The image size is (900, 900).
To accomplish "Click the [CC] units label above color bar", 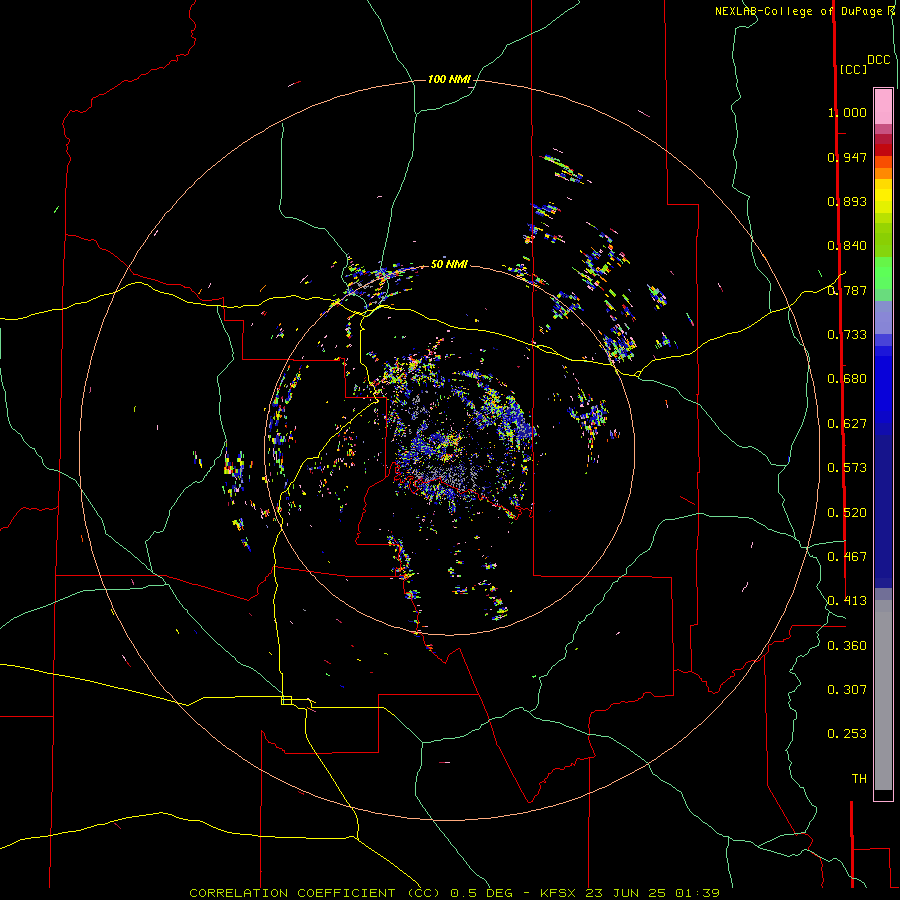I will pyautogui.click(x=853, y=69).
